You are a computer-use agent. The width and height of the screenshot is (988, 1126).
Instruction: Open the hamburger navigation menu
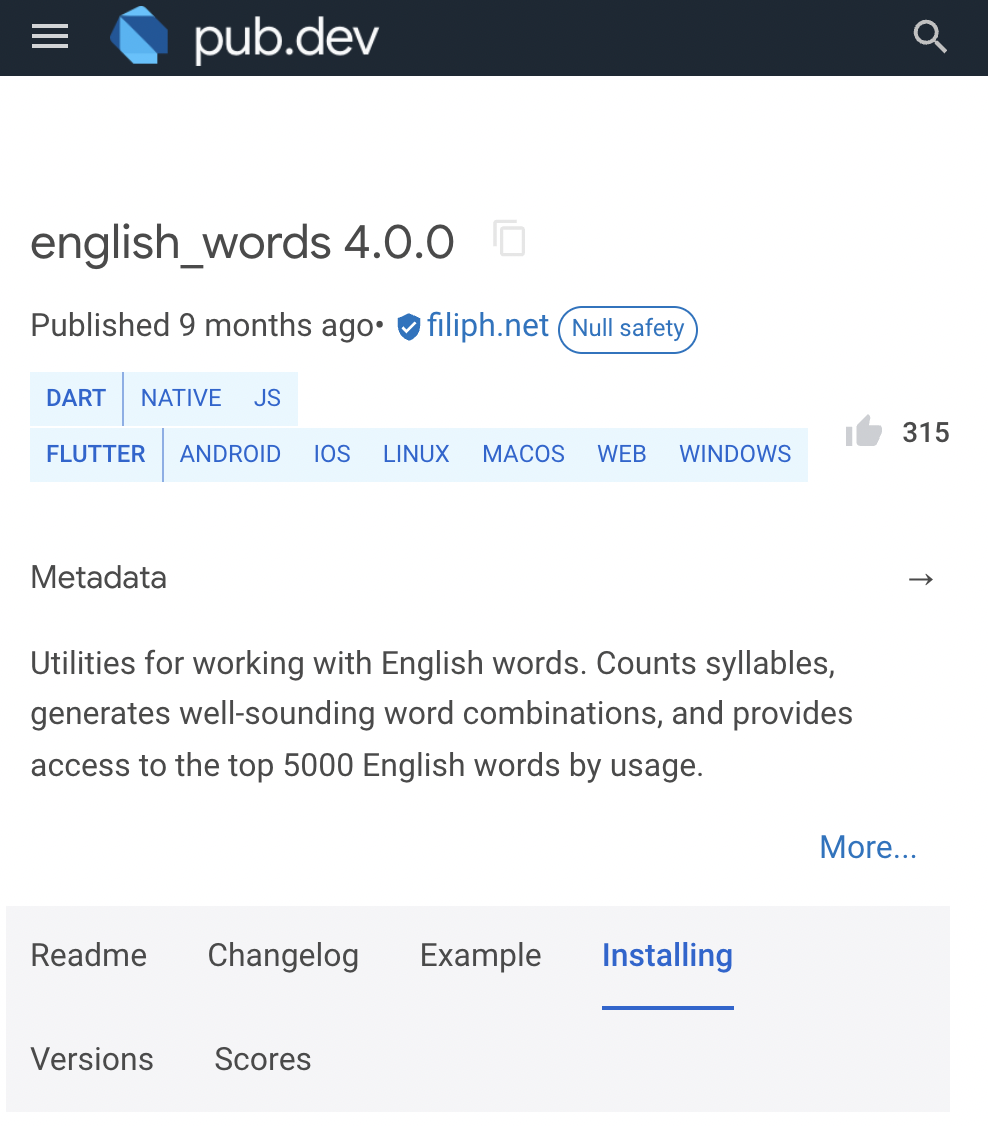point(50,36)
